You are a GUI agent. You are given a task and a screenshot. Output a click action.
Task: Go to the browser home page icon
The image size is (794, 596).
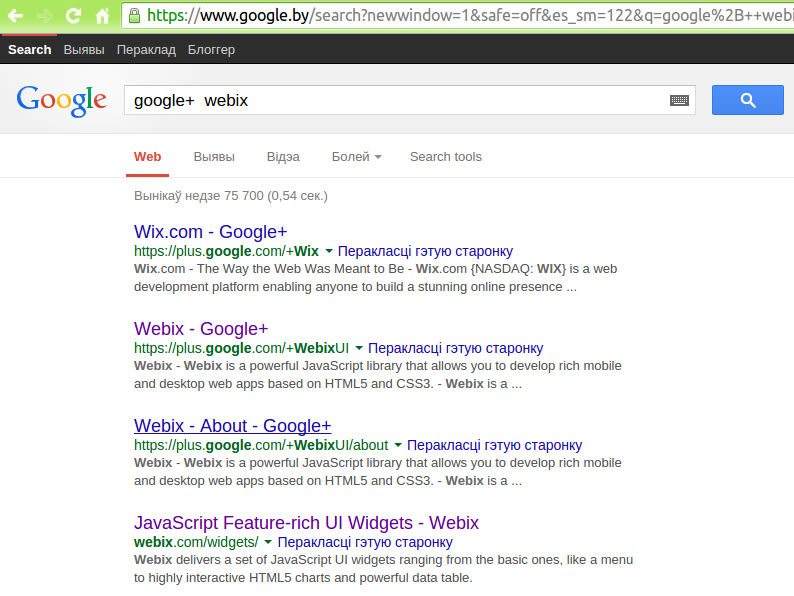tap(102, 16)
